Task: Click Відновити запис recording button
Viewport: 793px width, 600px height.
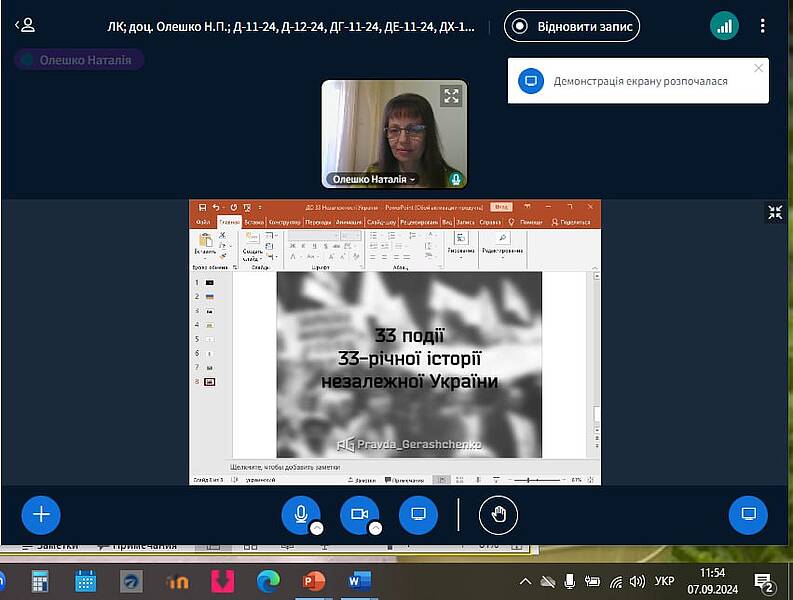Action: coord(572,26)
